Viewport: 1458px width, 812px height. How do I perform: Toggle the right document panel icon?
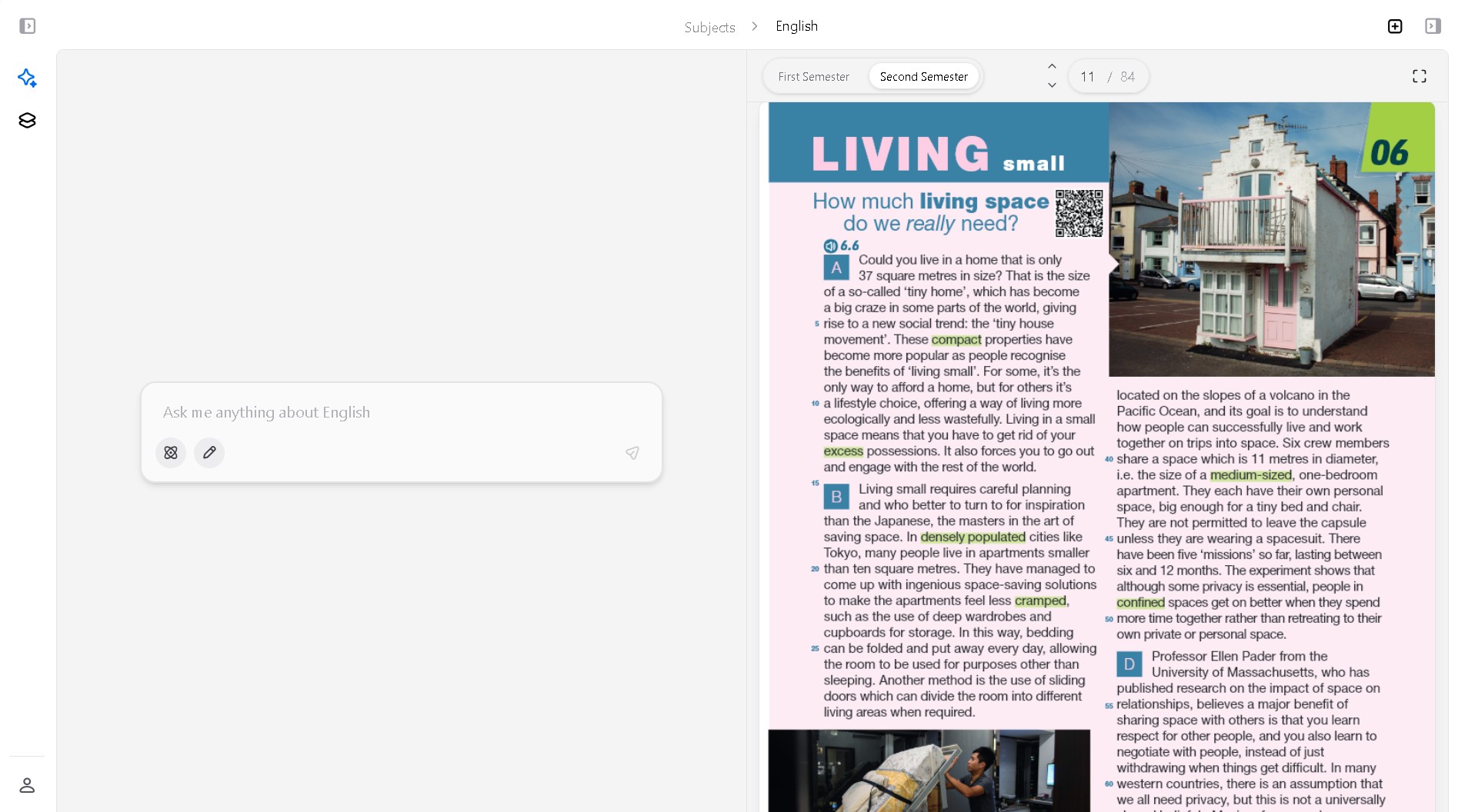click(1432, 26)
